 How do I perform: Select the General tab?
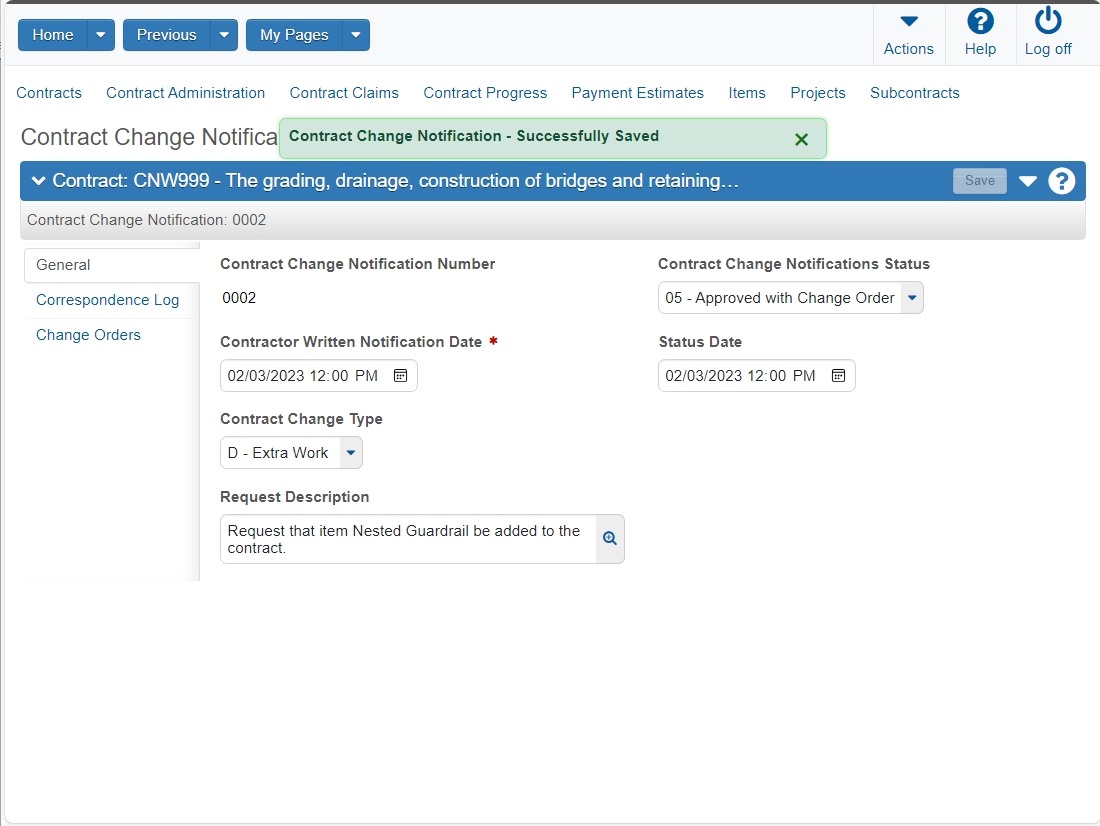112,265
